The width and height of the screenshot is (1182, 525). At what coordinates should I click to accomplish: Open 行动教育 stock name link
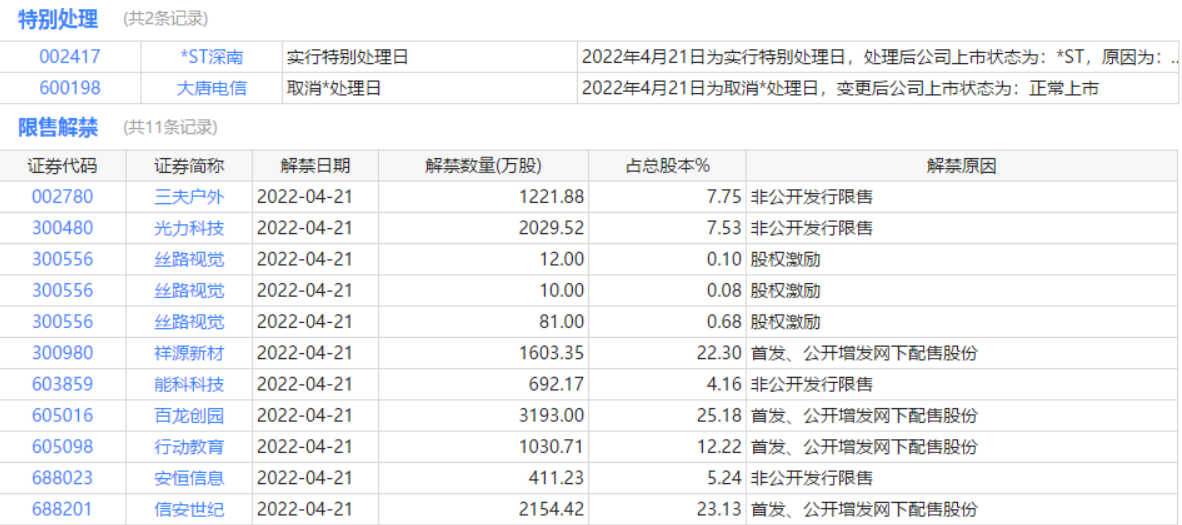coord(189,447)
